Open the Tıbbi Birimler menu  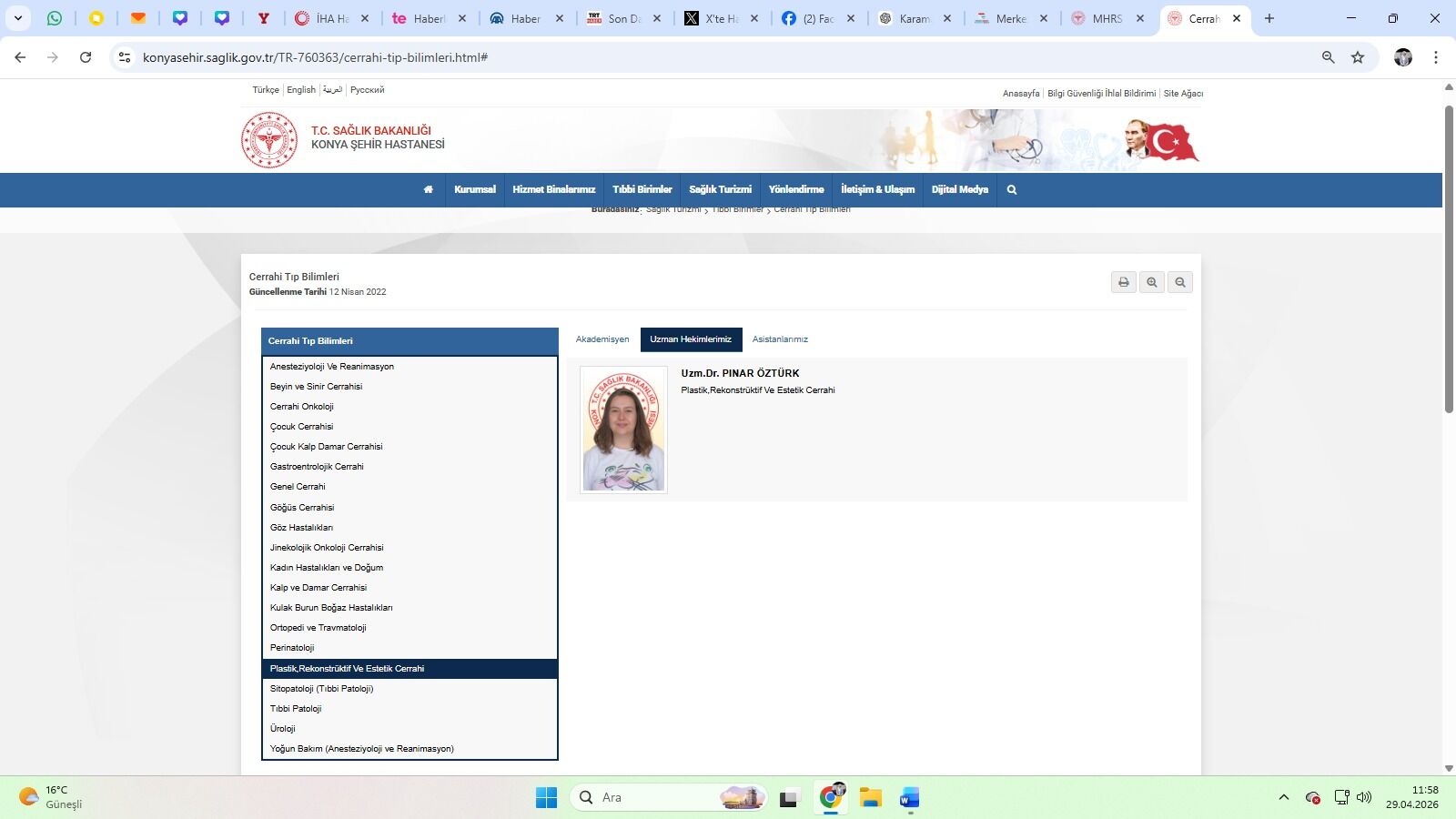[x=642, y=189]
